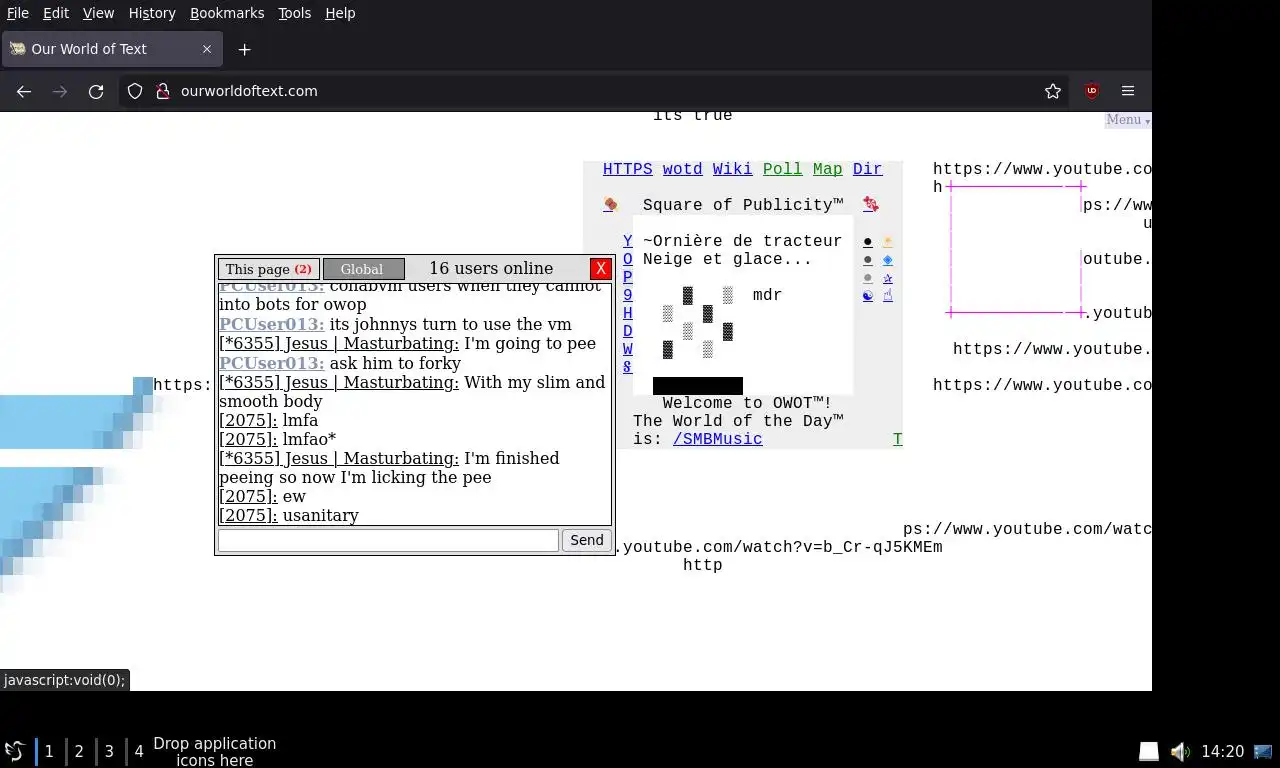Image resolution: width=1280 pixels, height=768 pixels.
Task: Click the white tray icon beside volume
Action: pos(1149,751)
